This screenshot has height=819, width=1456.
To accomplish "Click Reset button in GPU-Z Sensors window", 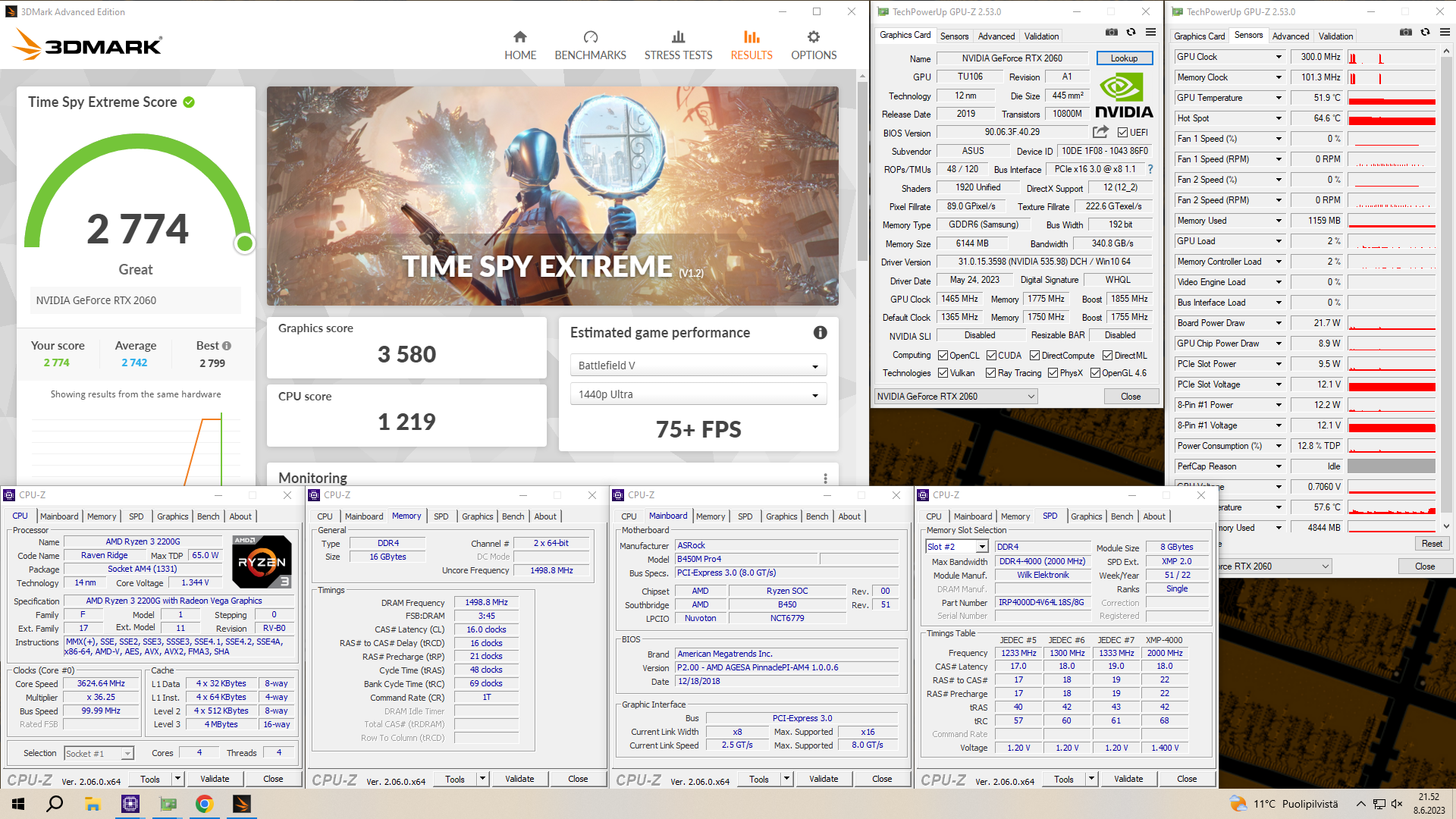I will coord(1432,544).
